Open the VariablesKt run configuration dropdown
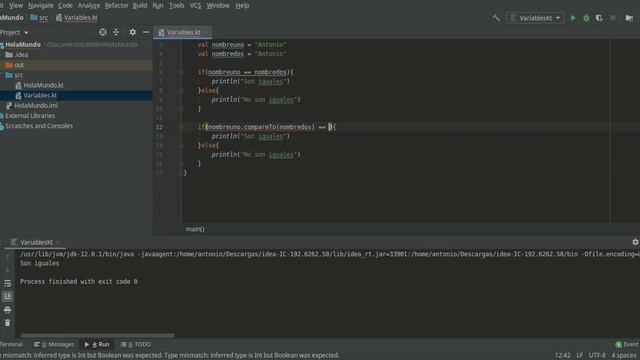Image resolution: width=640 pixels, height=360 pixels. click(x=535, y=18)
